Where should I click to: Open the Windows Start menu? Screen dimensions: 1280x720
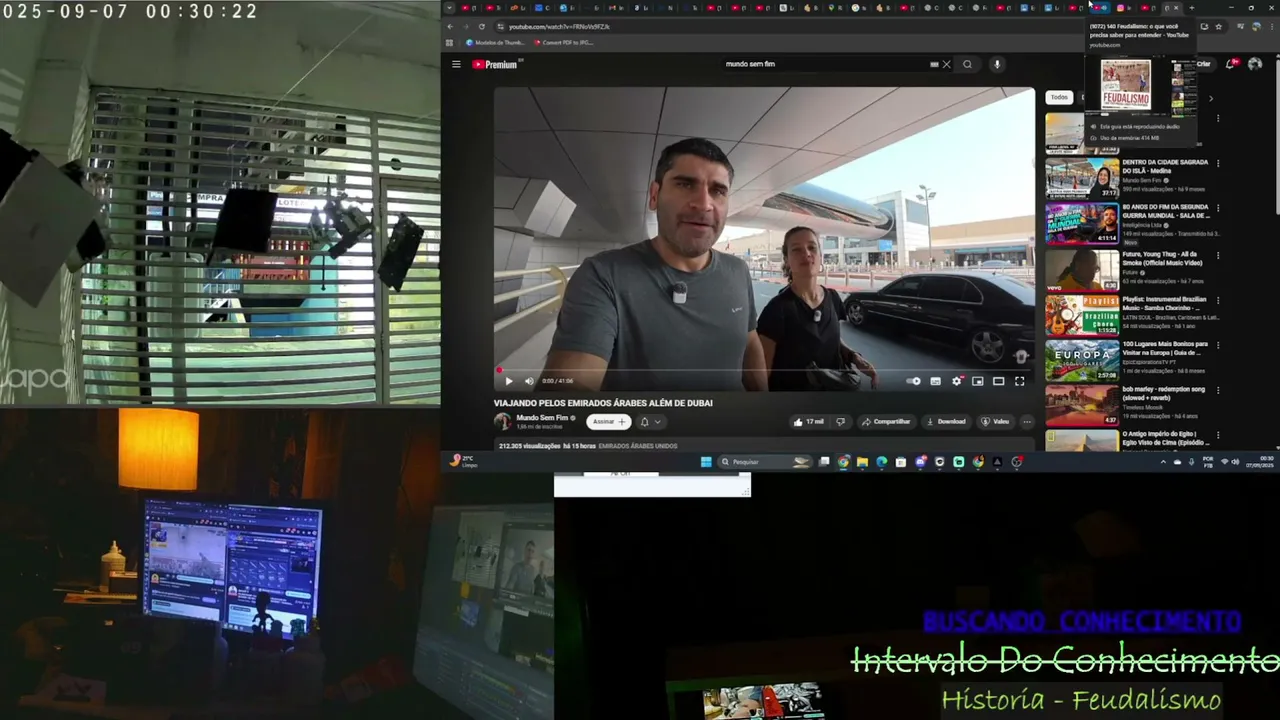[x=706, y=462]
